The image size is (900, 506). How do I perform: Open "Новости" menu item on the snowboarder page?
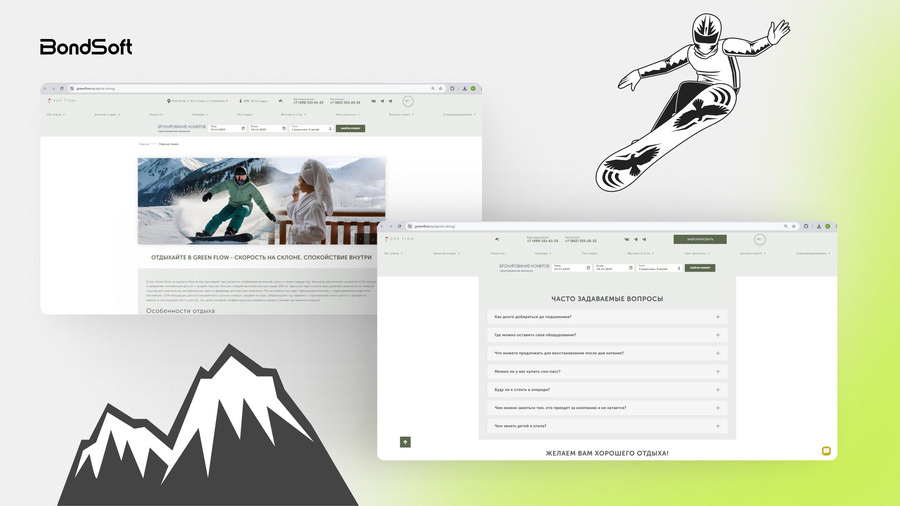[x=156, y=115]
